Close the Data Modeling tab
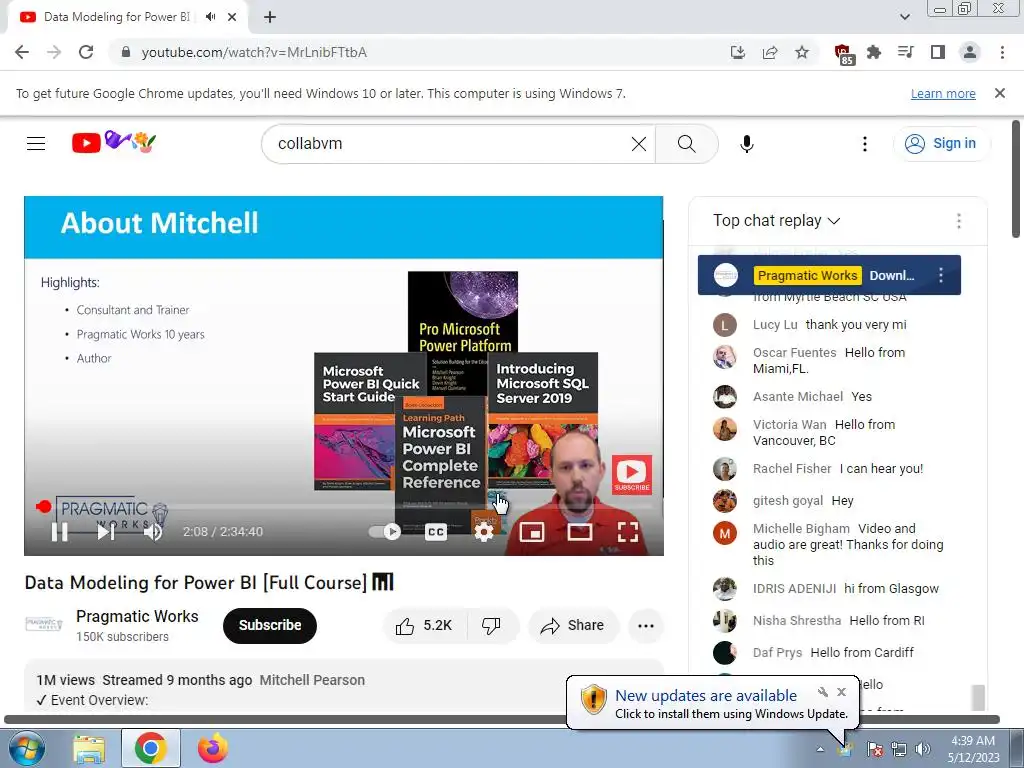The image size is (1024, 768). click(232, 17)
